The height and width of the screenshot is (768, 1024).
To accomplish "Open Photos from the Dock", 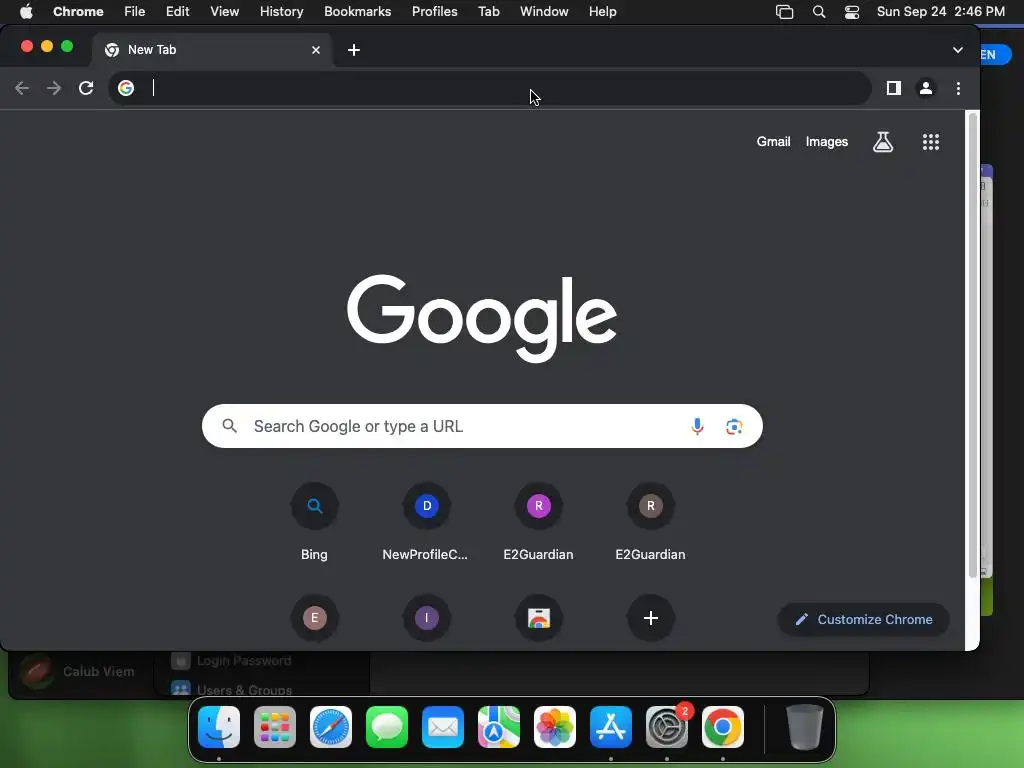I will tap(554, 727).
